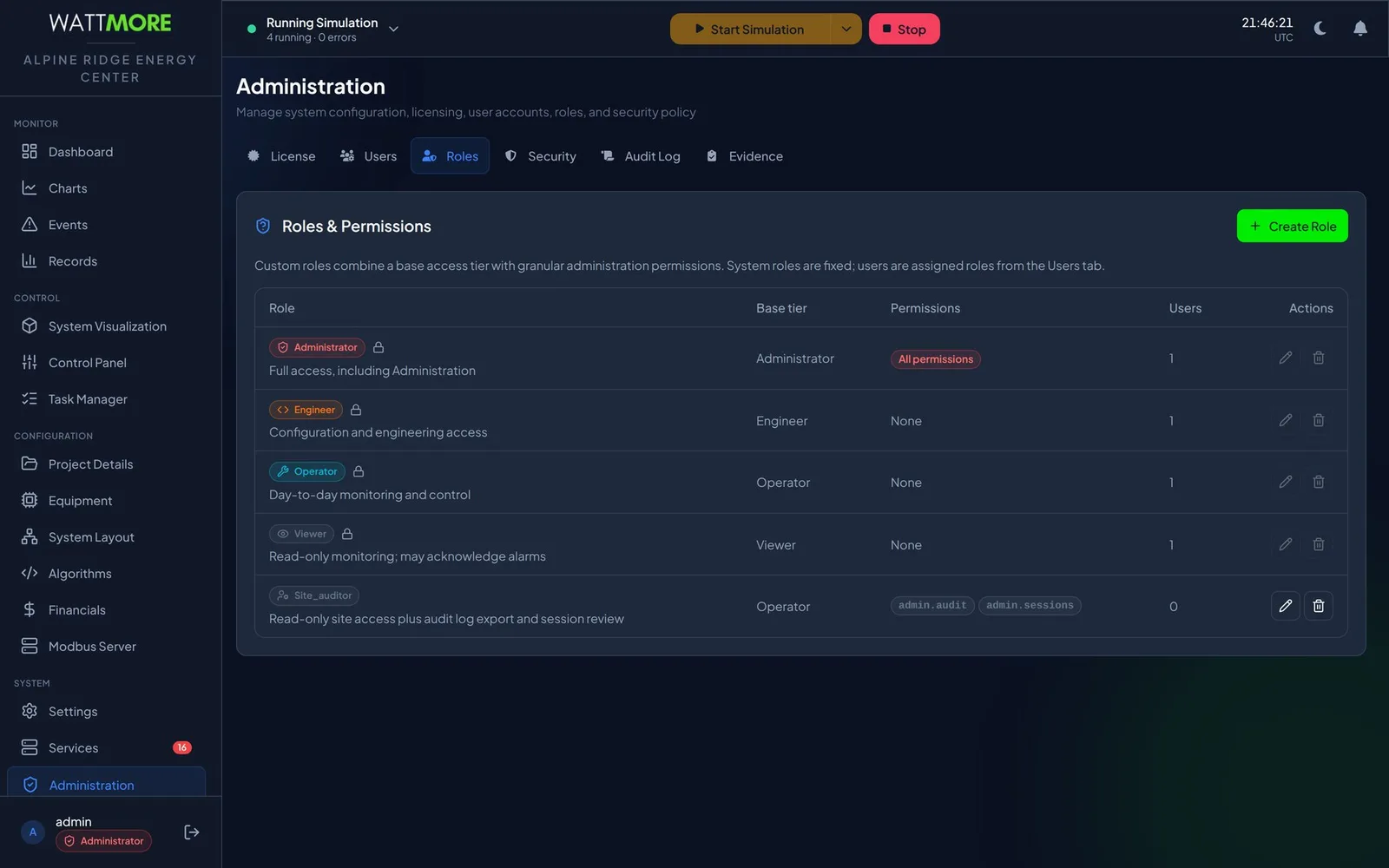The image size is (1389, 868).
Task: Click Create Role button
Action: point(1293,227)
